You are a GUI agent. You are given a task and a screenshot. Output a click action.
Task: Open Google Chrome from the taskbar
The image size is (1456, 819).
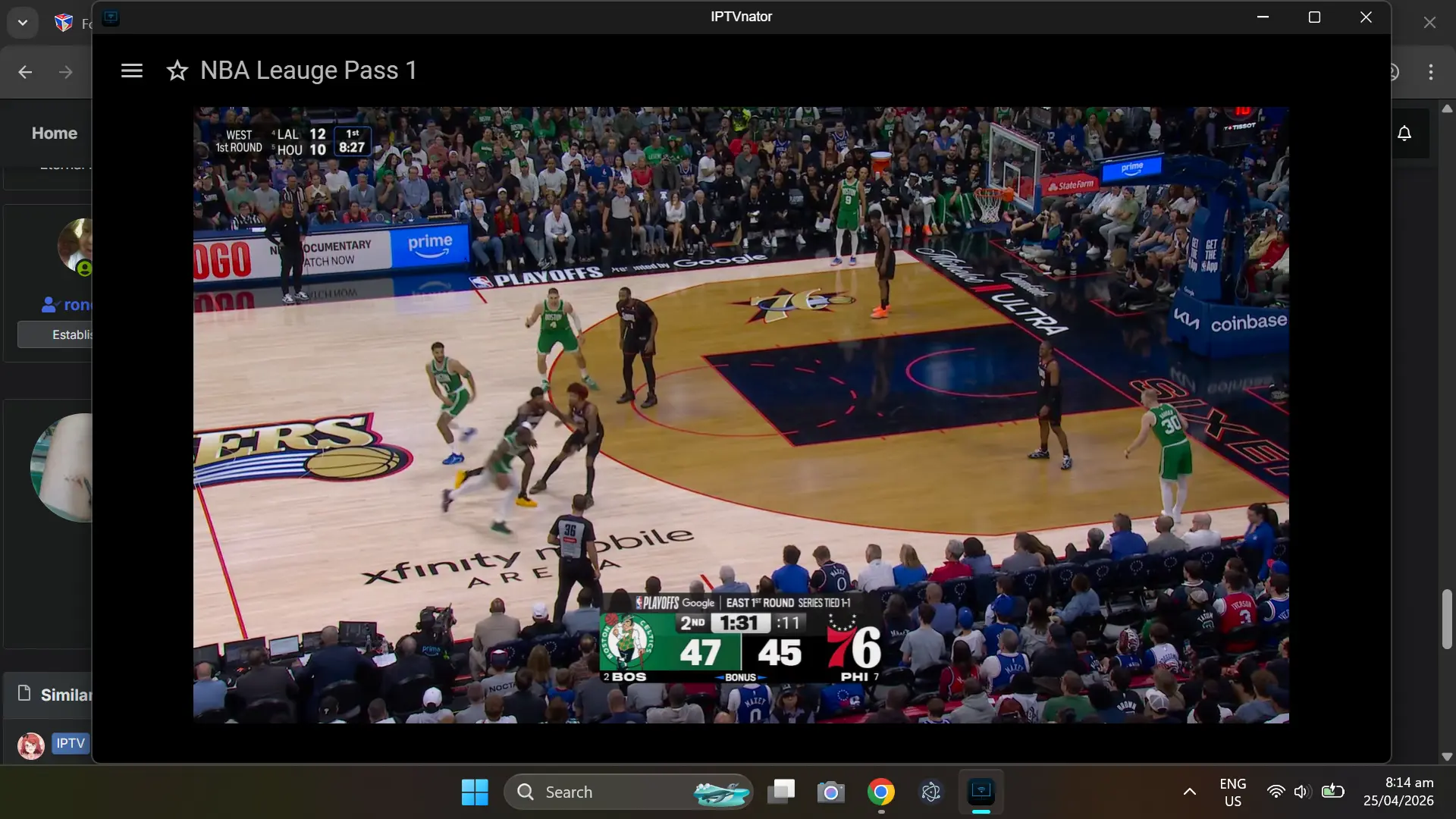880,792
